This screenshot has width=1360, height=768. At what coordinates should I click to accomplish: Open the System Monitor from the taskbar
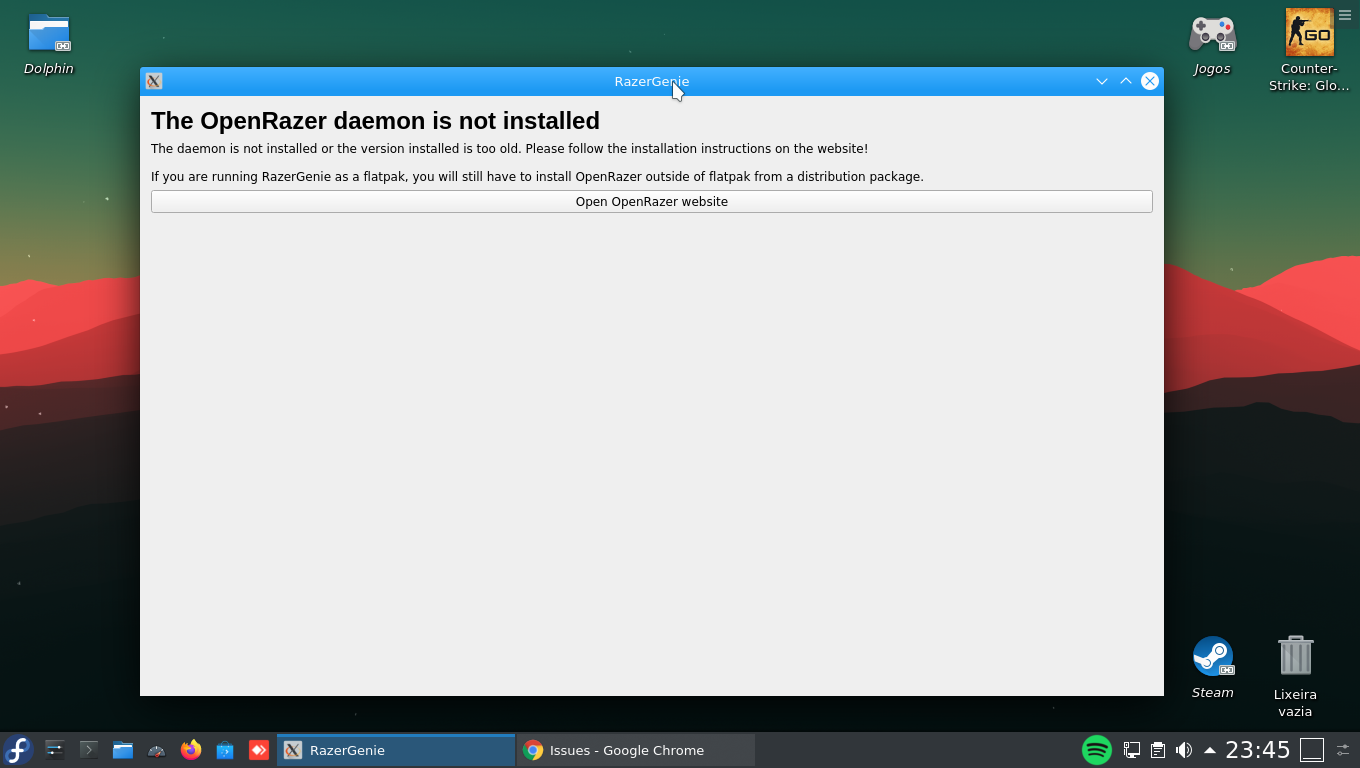[156, 749]
